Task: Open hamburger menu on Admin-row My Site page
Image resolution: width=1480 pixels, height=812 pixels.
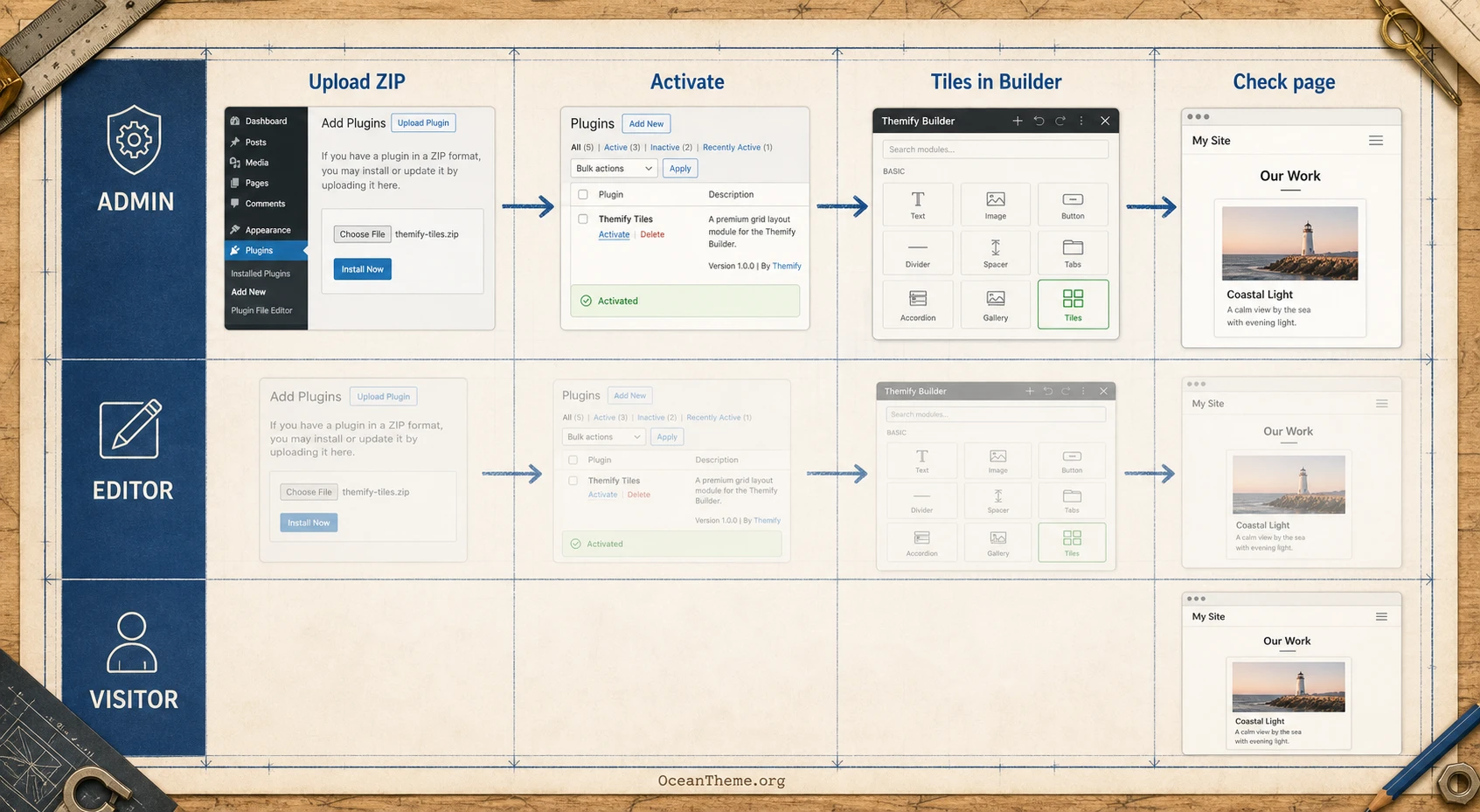Action: [1376, 141]
